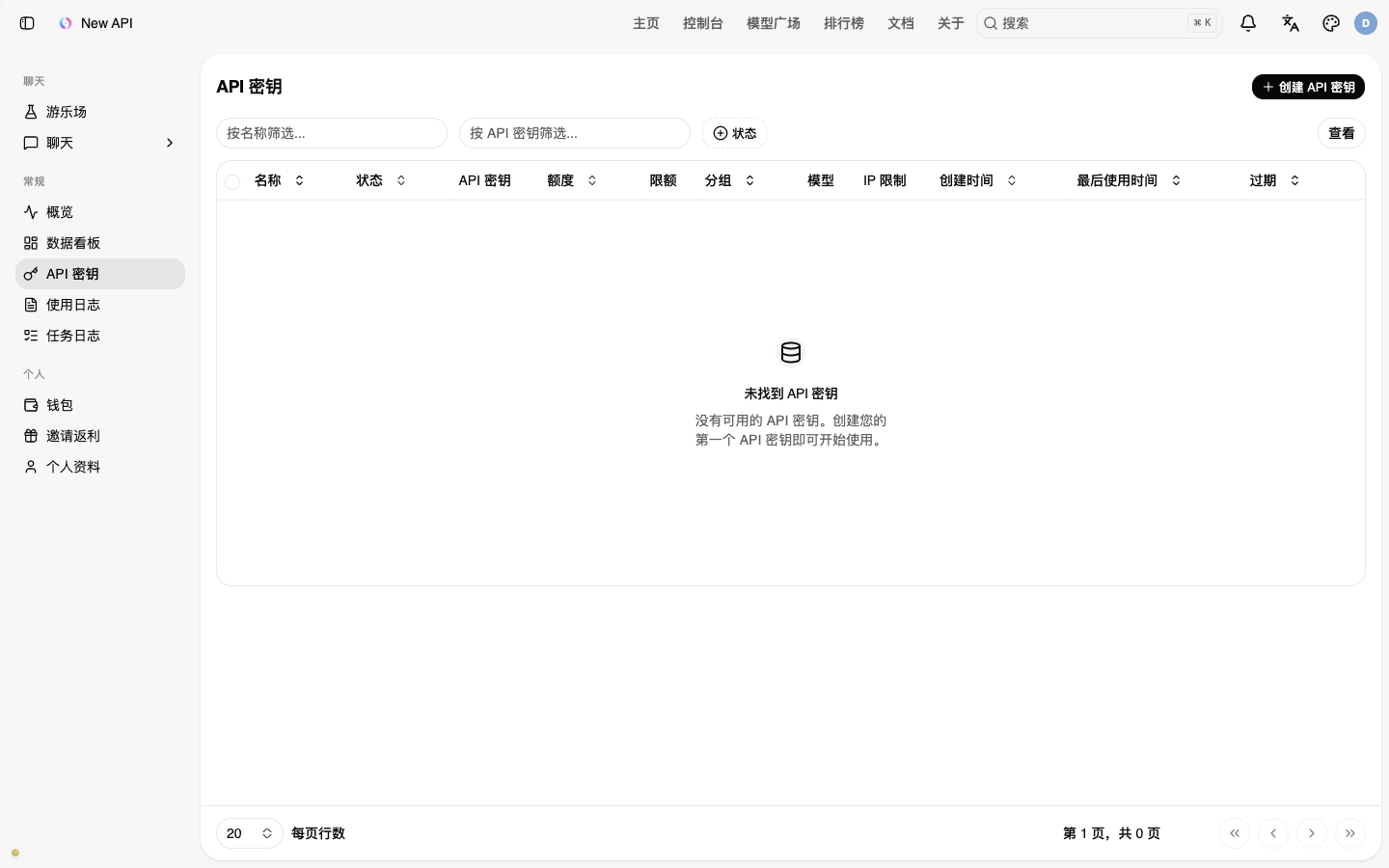The width and height of the screenshot is (1389, 868).
Task: Go to first page button
Action: [x=1235, y=833]
